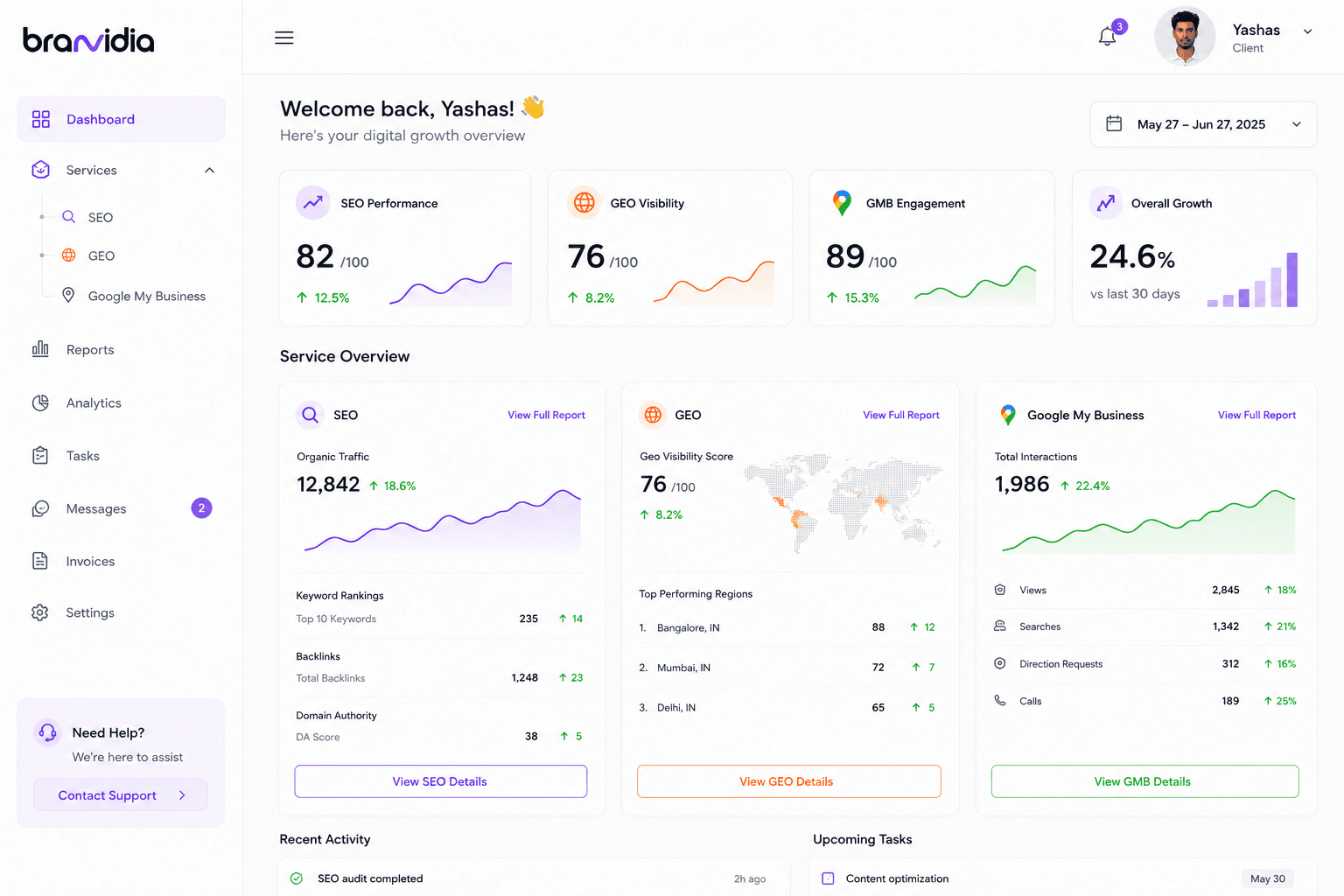This screenshot has height=896, width=1344.
Task: Open Messages from sidebar
Action: click(96, 508)
